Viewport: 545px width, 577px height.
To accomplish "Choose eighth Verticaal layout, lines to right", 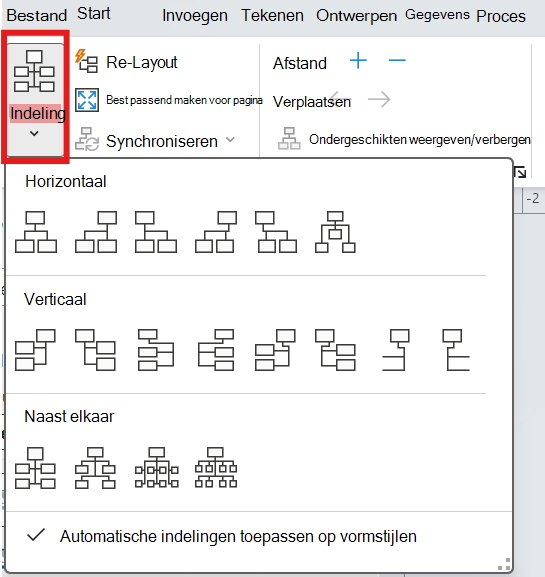I will click(x=456, y=350).
